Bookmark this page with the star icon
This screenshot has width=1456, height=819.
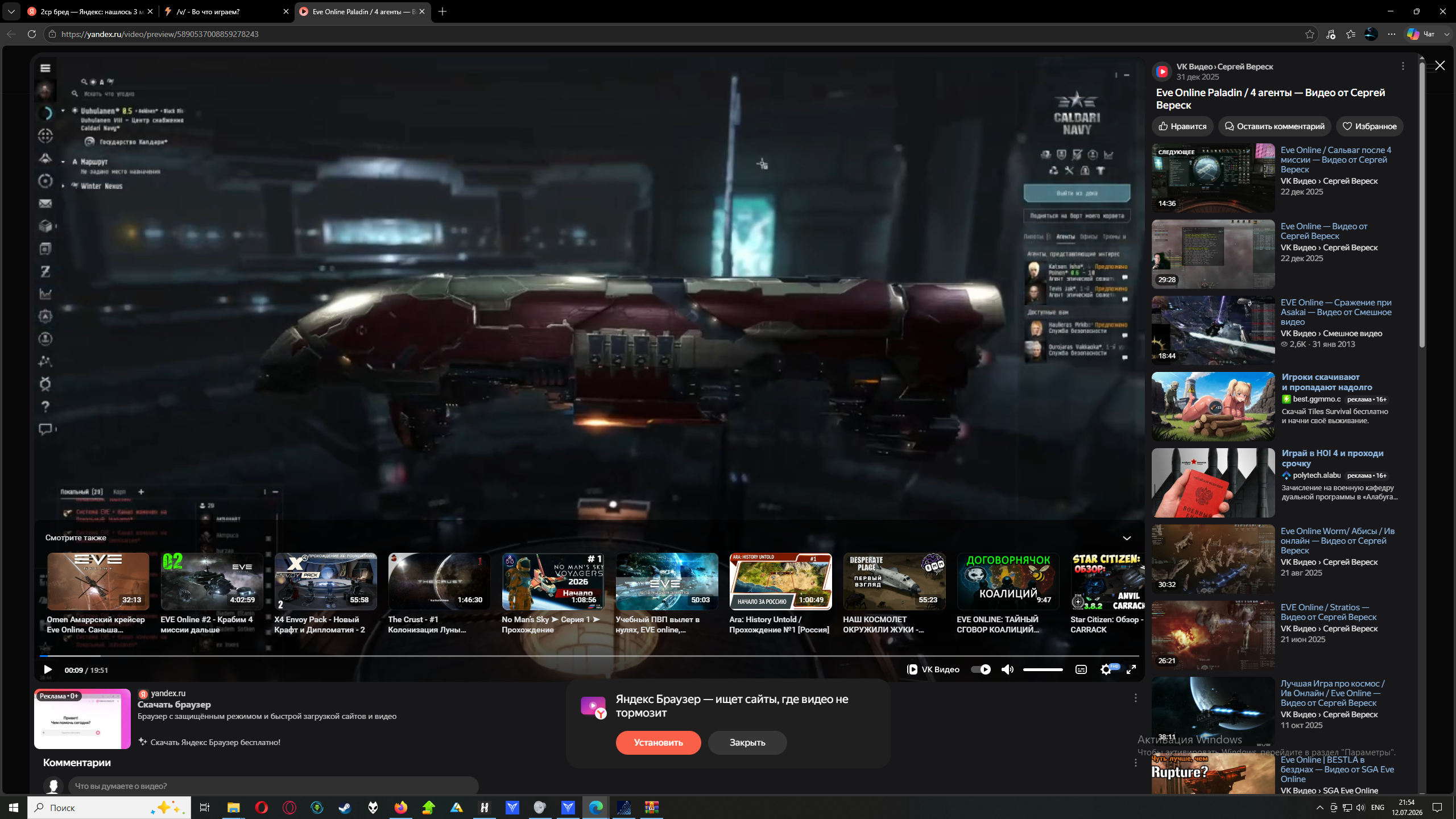tap(1309, 34)
